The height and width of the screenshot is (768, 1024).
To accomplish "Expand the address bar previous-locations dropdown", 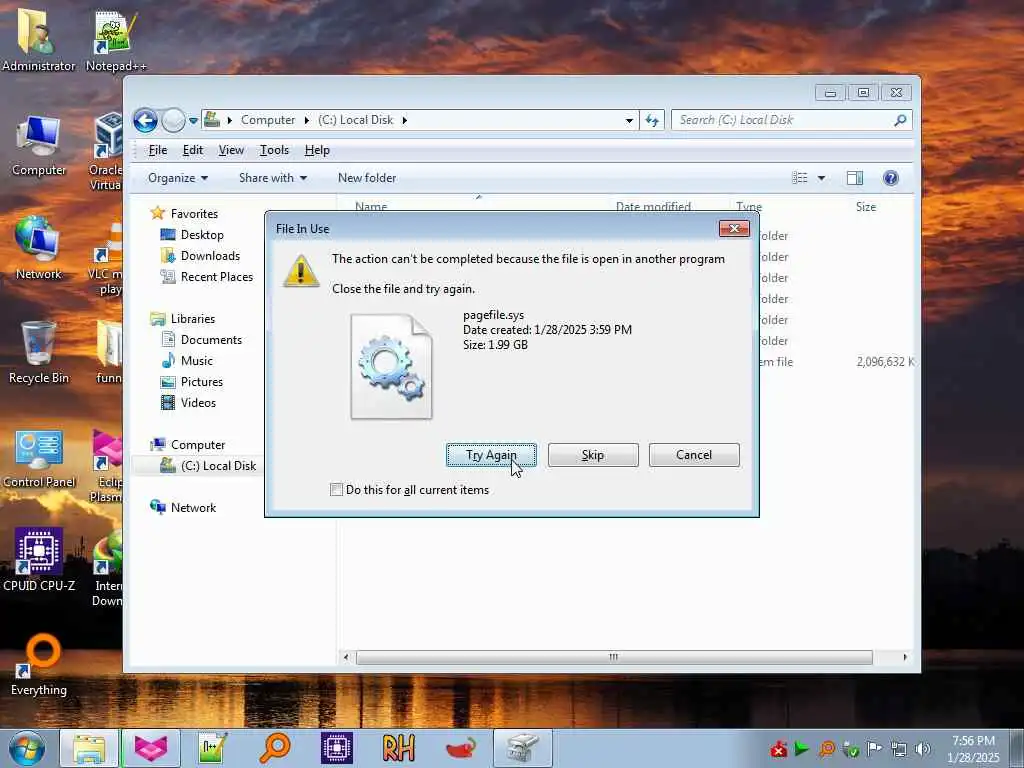I will (629, 121).
